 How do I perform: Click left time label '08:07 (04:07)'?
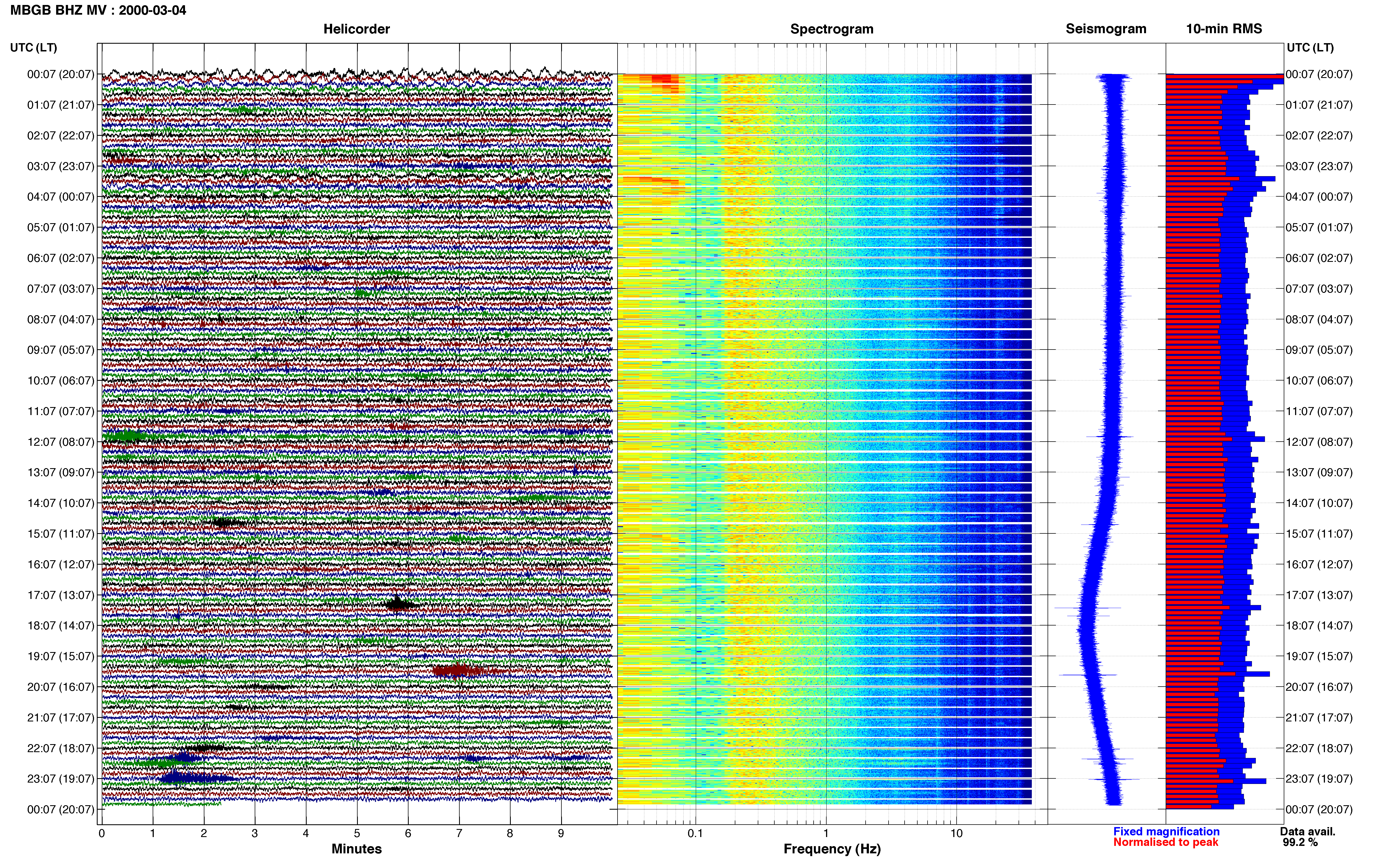pos(60,319)
